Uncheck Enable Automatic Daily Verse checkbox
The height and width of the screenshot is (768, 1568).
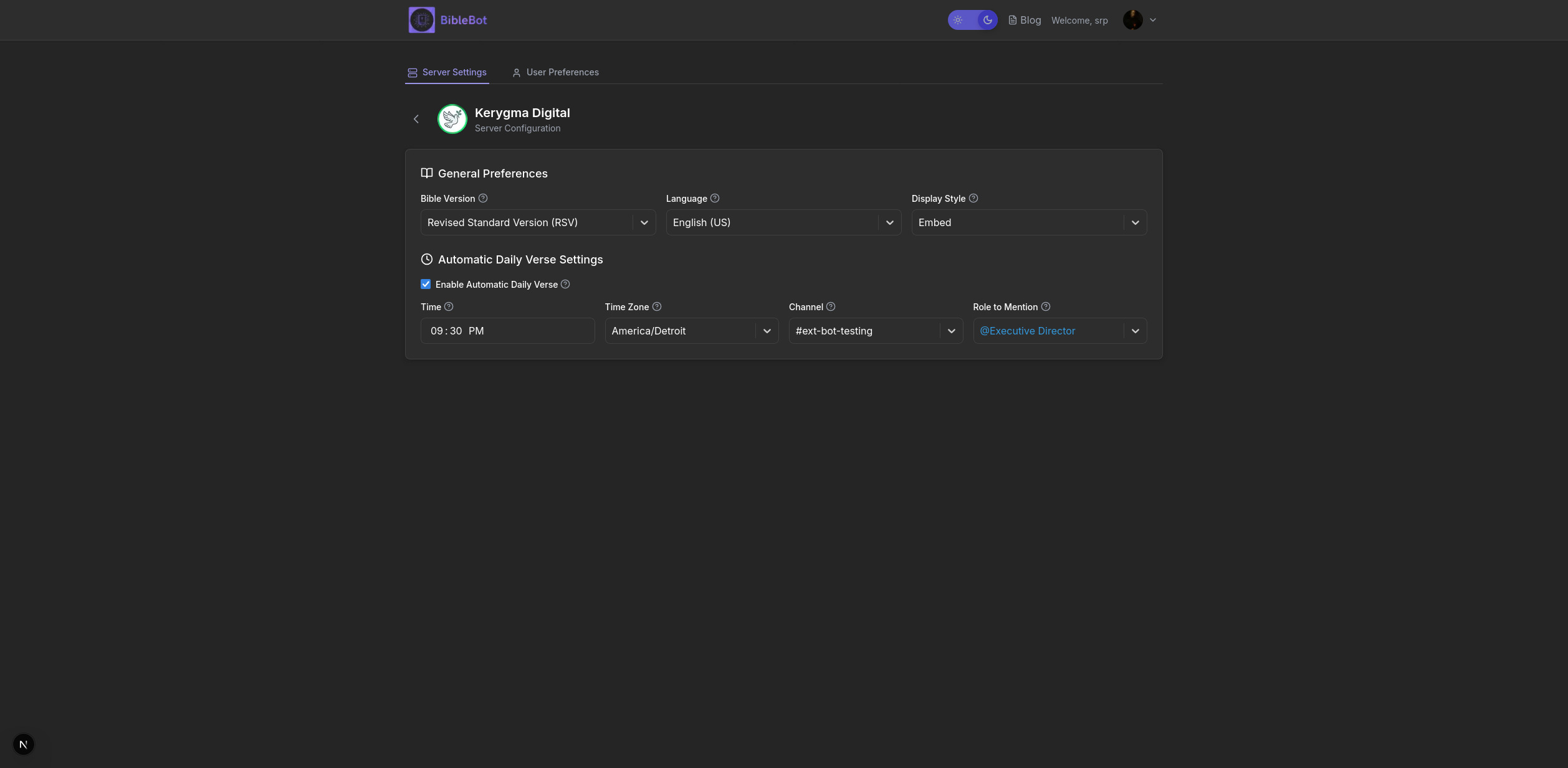(x=426, y=284)
